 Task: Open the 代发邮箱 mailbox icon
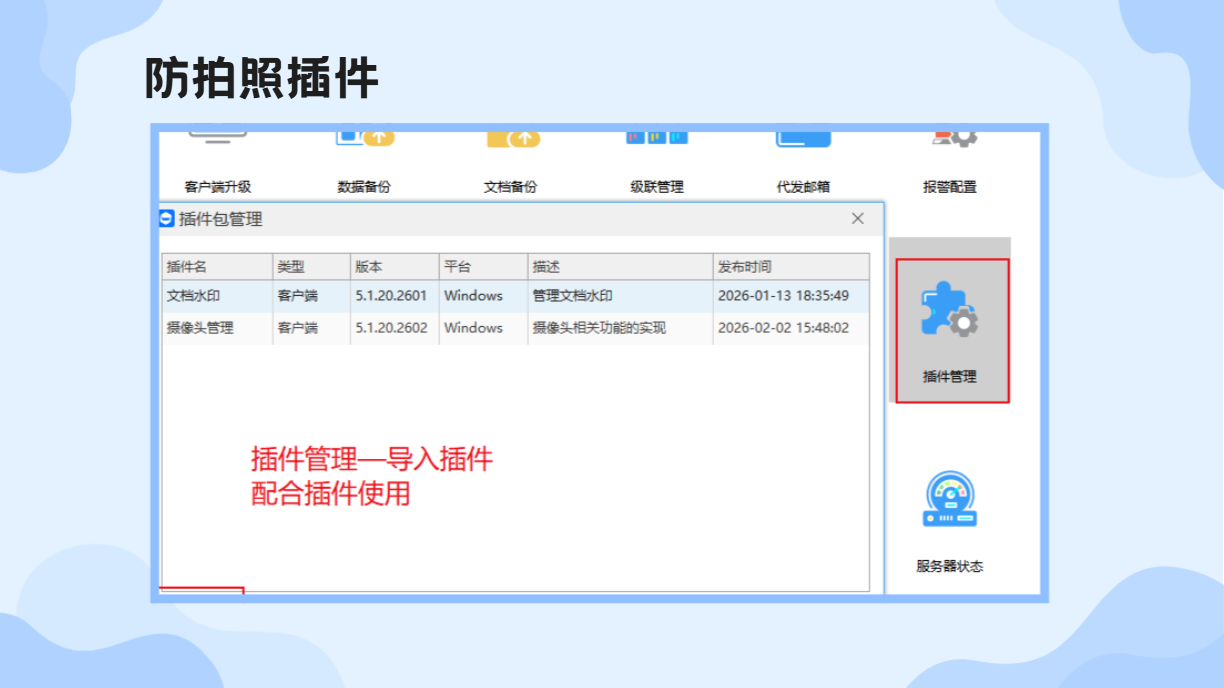pos(803,139)
